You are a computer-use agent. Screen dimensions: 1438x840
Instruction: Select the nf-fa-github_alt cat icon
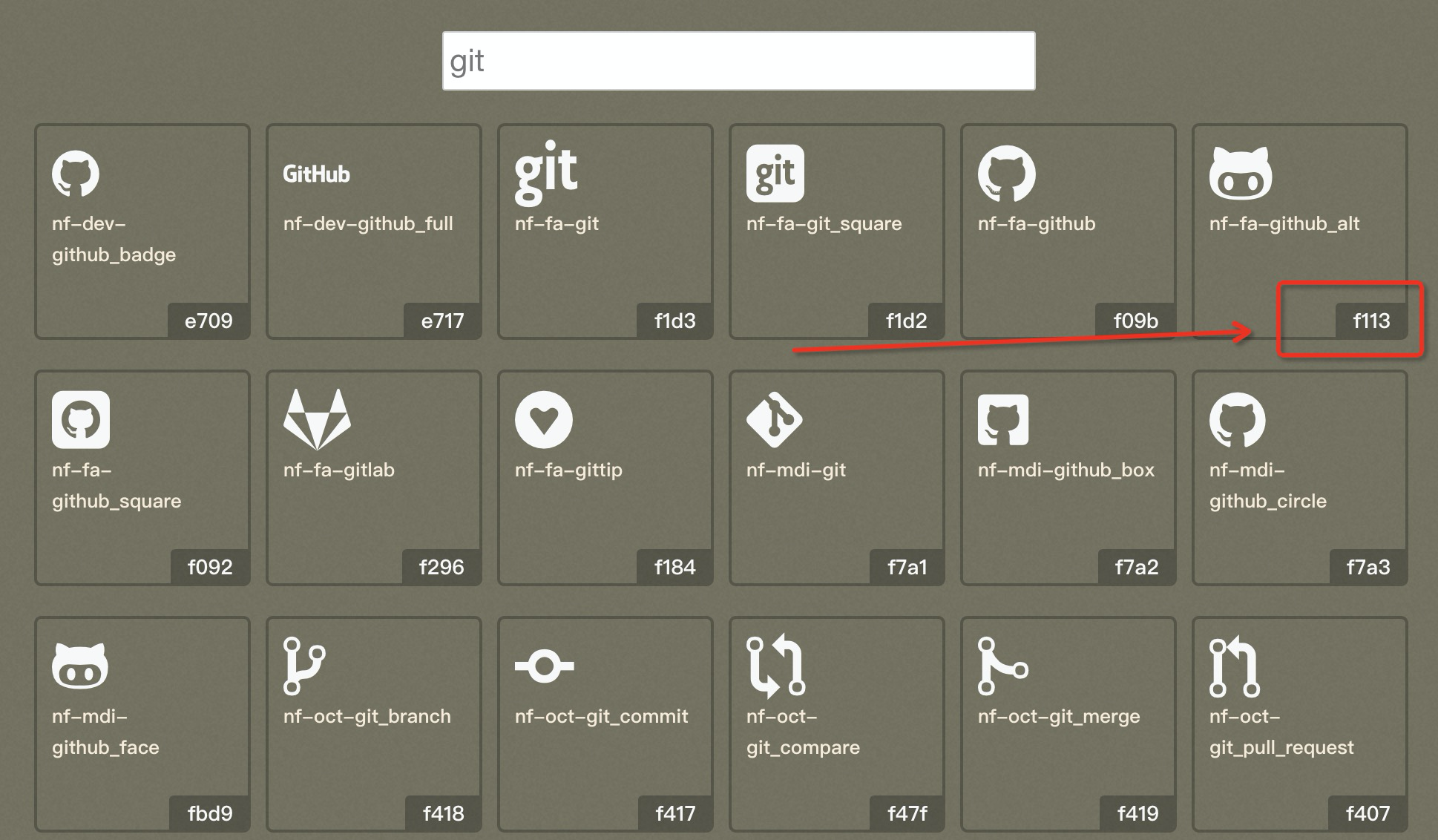[x=1241, y=174]
